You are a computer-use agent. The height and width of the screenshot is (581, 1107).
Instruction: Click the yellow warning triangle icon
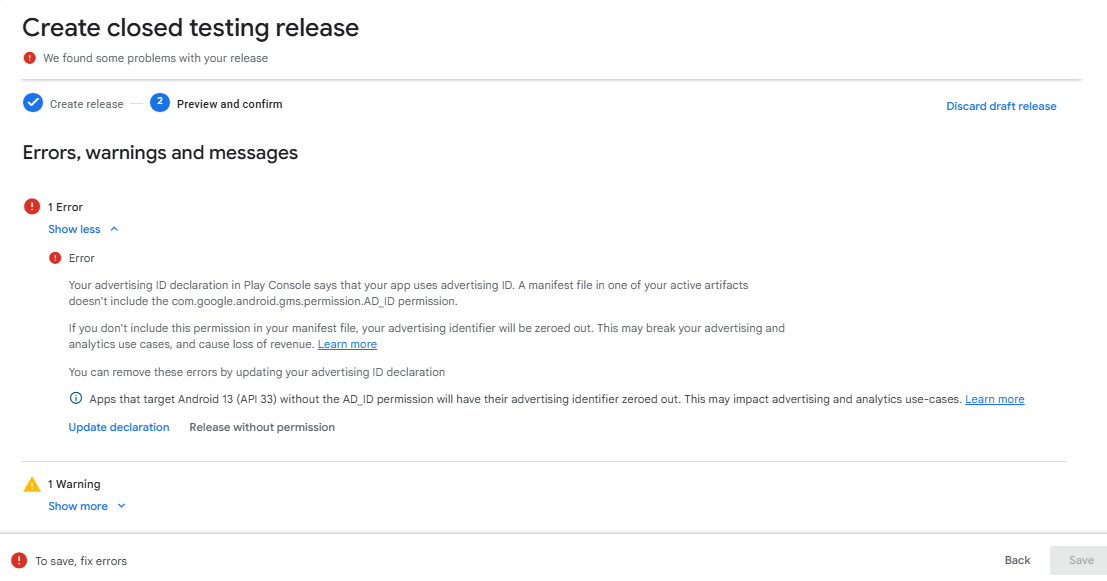[x=32, y=484]
